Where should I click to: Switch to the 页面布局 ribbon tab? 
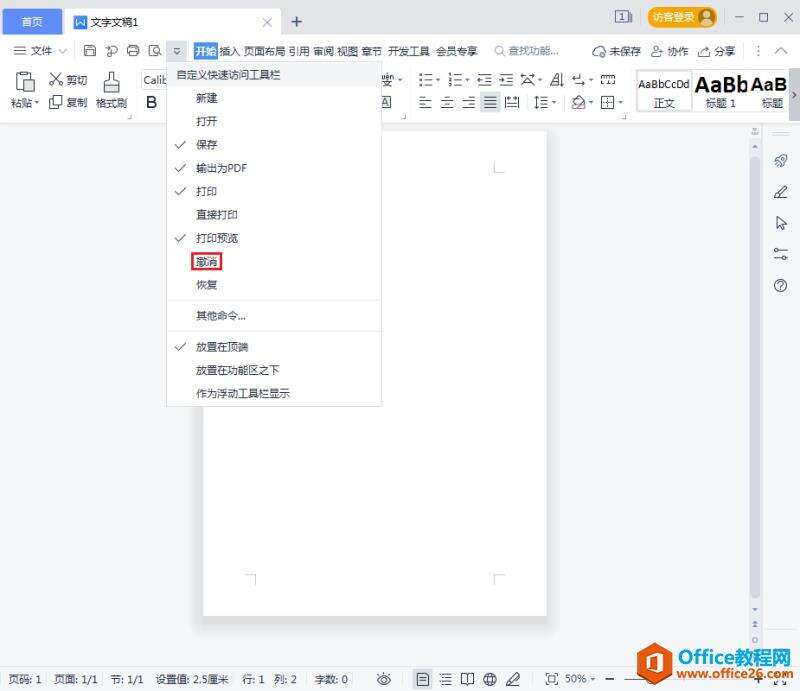(x=264, y=51)
